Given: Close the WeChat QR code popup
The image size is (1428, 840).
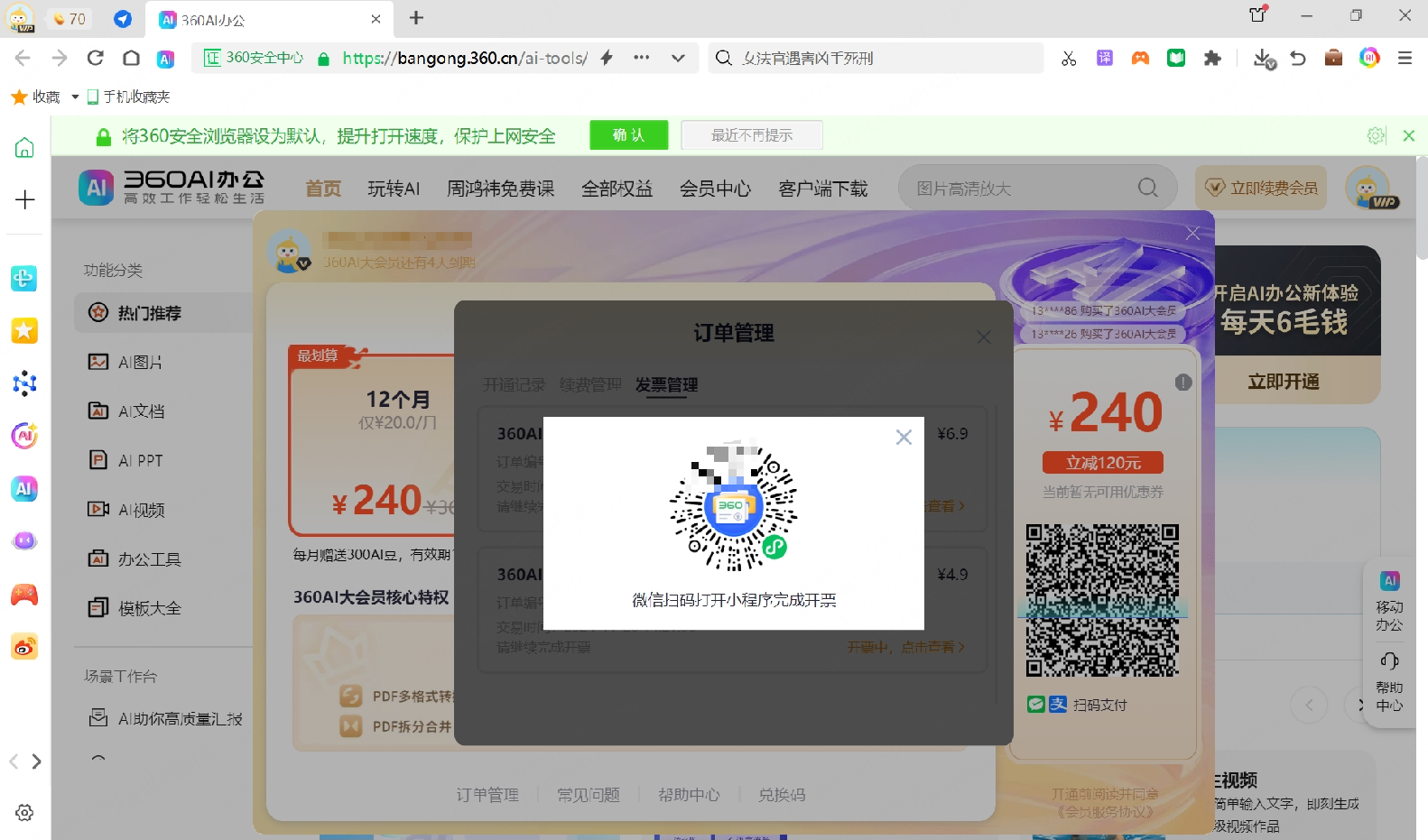Looking at the screenshot, I should coord(904,438).
